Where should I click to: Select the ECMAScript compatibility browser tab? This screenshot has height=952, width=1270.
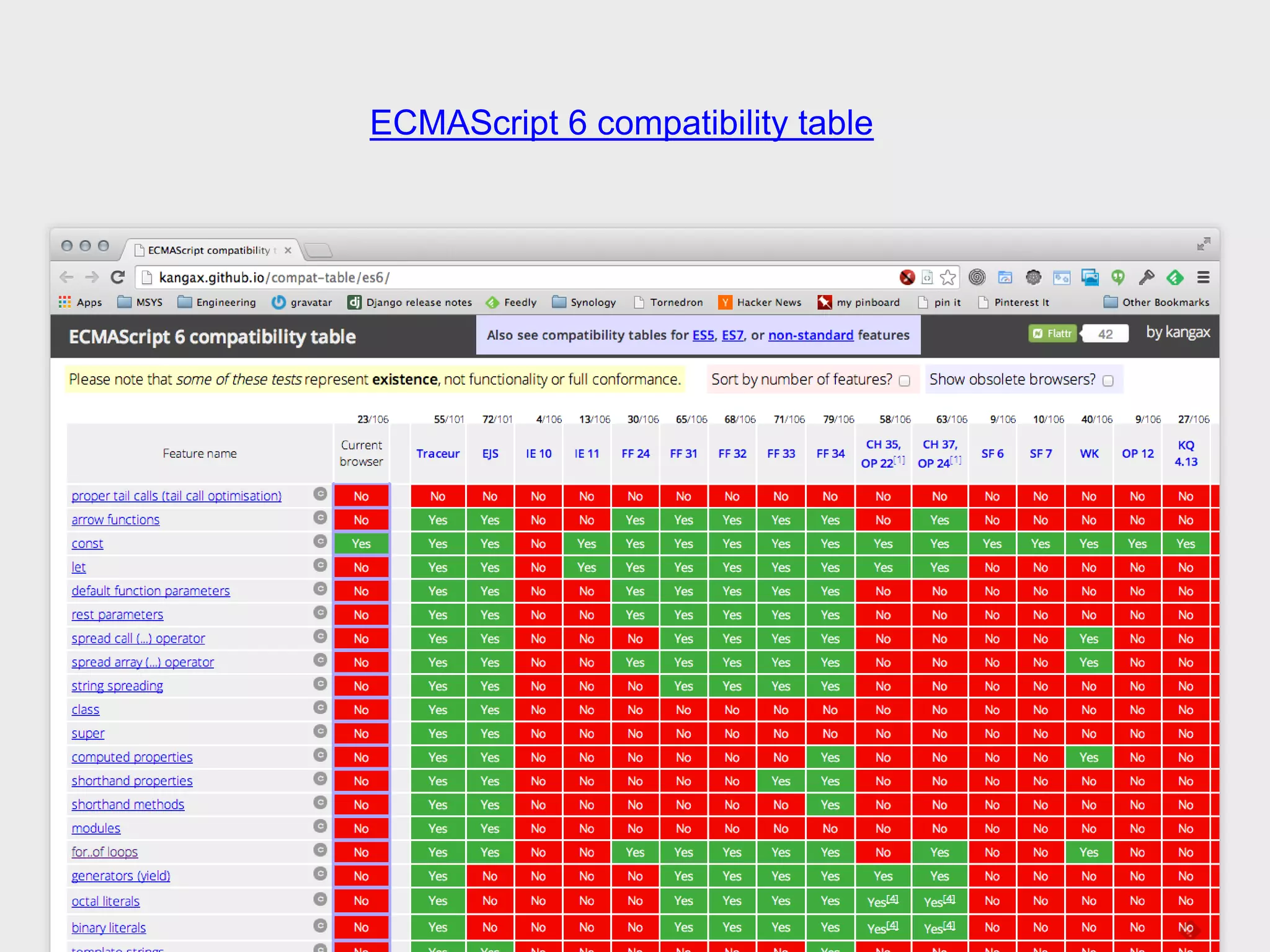(208, 250)
